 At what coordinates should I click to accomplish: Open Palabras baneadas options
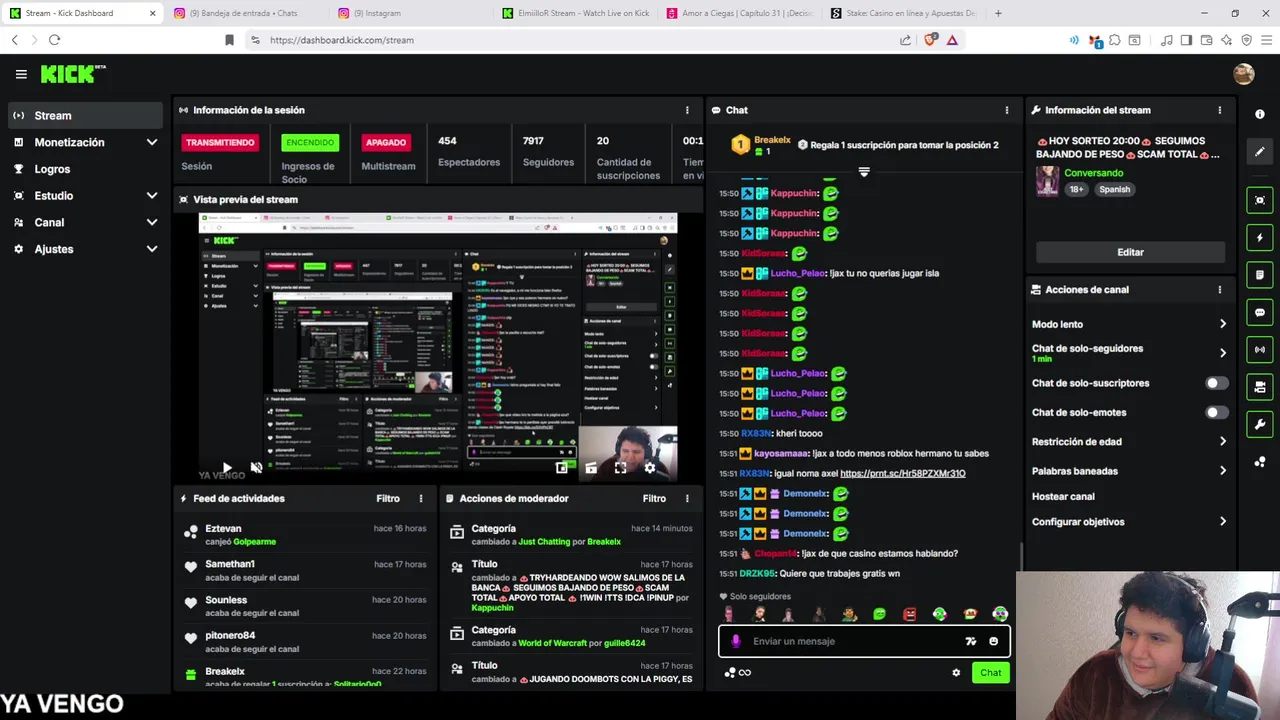pos(1129,471)
